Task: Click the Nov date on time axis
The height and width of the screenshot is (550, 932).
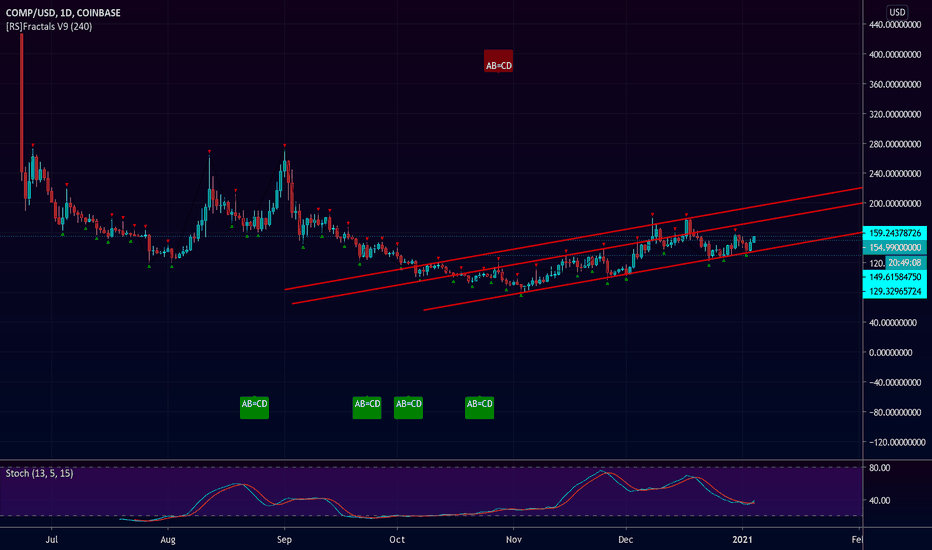Action: 514,540
